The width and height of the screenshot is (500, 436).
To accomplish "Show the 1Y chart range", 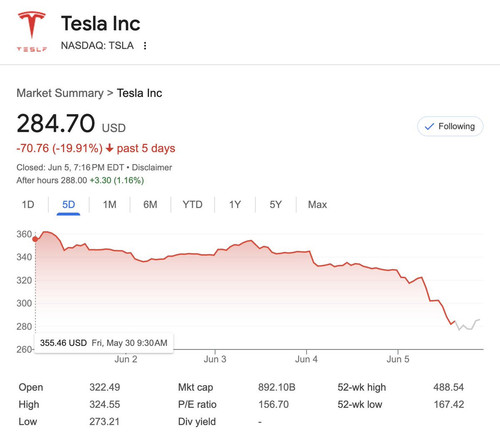I will 235,204.
